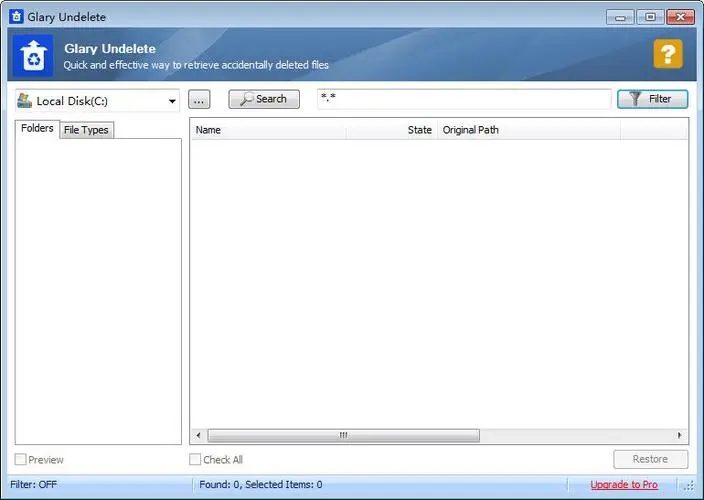The width and height of the screenshot is (704, 500).
Task: Open the Local Disk(C:) drive dropdown
Action: pos(97,101)
